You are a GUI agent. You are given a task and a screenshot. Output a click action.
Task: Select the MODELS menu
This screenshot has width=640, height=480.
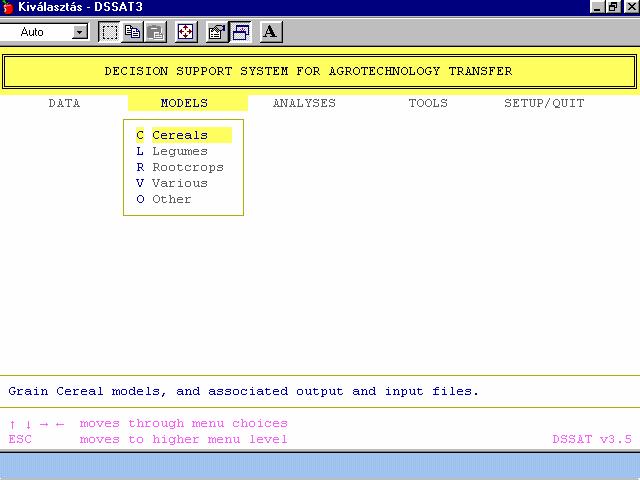click(184, 103)
